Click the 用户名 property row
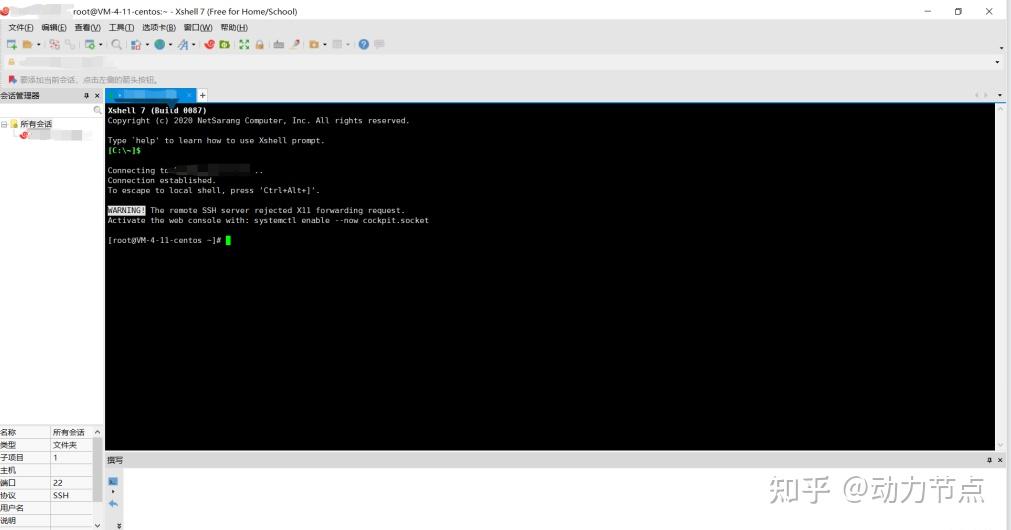Viewport: 1011px width, 530px height. [x=46, y=508]
